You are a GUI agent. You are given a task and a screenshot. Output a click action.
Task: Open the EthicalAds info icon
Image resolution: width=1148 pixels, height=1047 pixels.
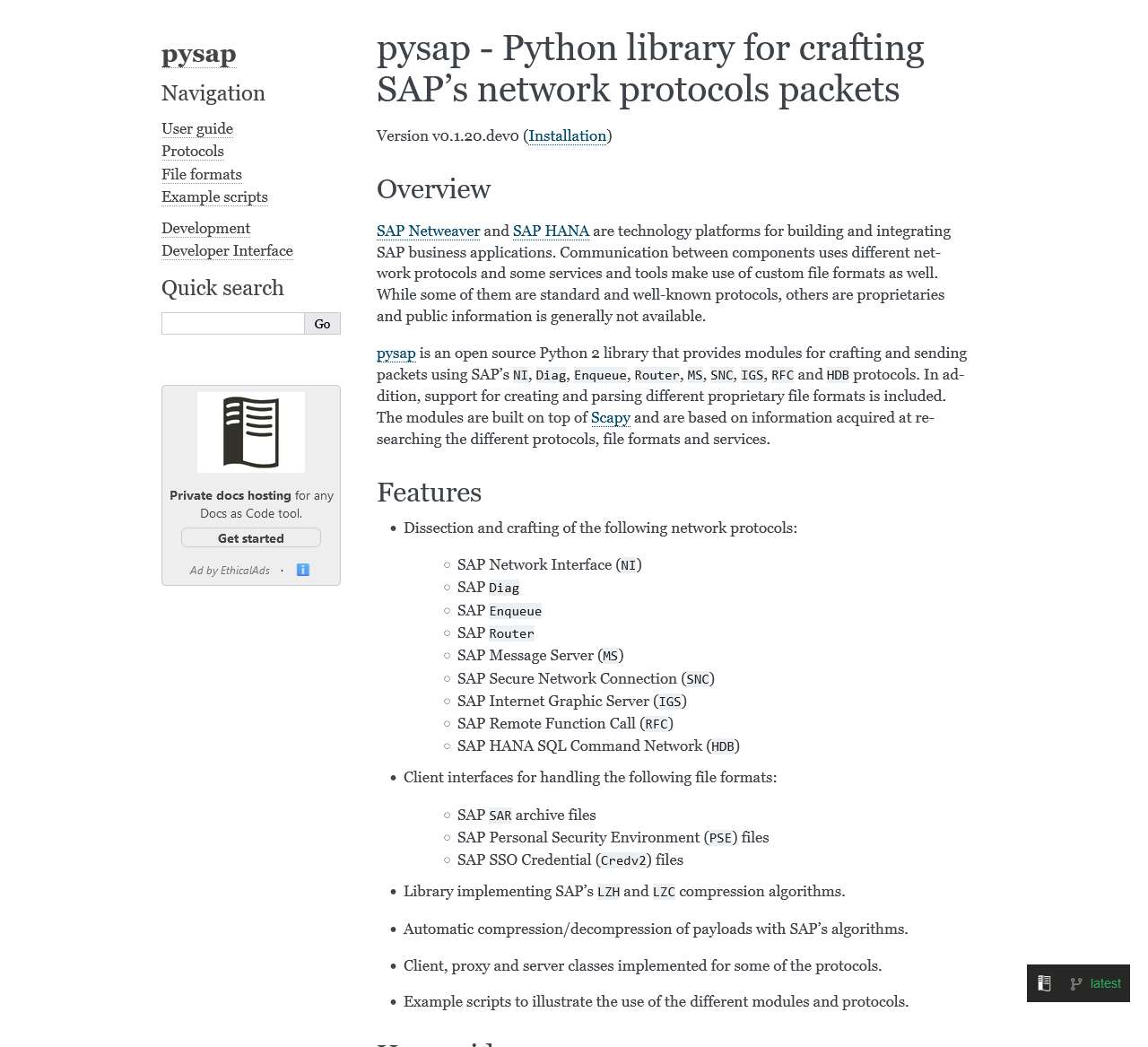pyautogui.click(x=303, y=570)
